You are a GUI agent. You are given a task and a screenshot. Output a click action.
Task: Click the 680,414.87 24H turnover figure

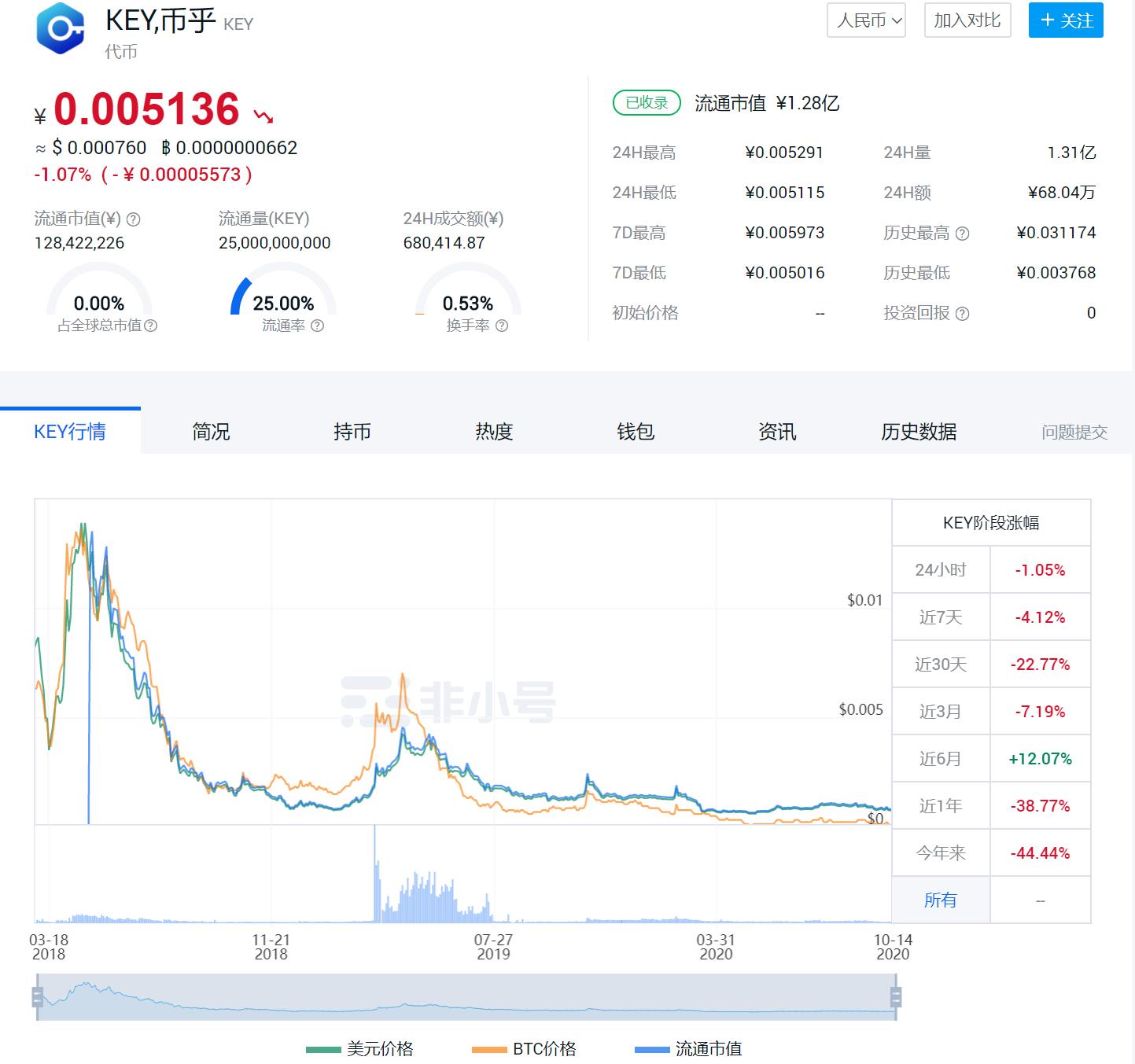click(444, 243)
